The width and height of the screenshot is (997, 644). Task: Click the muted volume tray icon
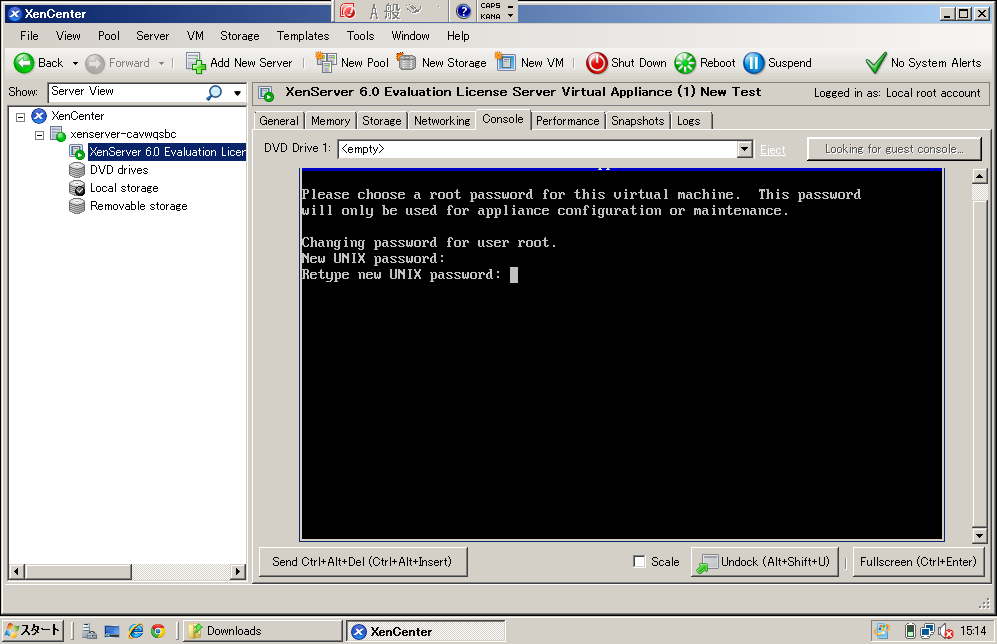(945, 631)
